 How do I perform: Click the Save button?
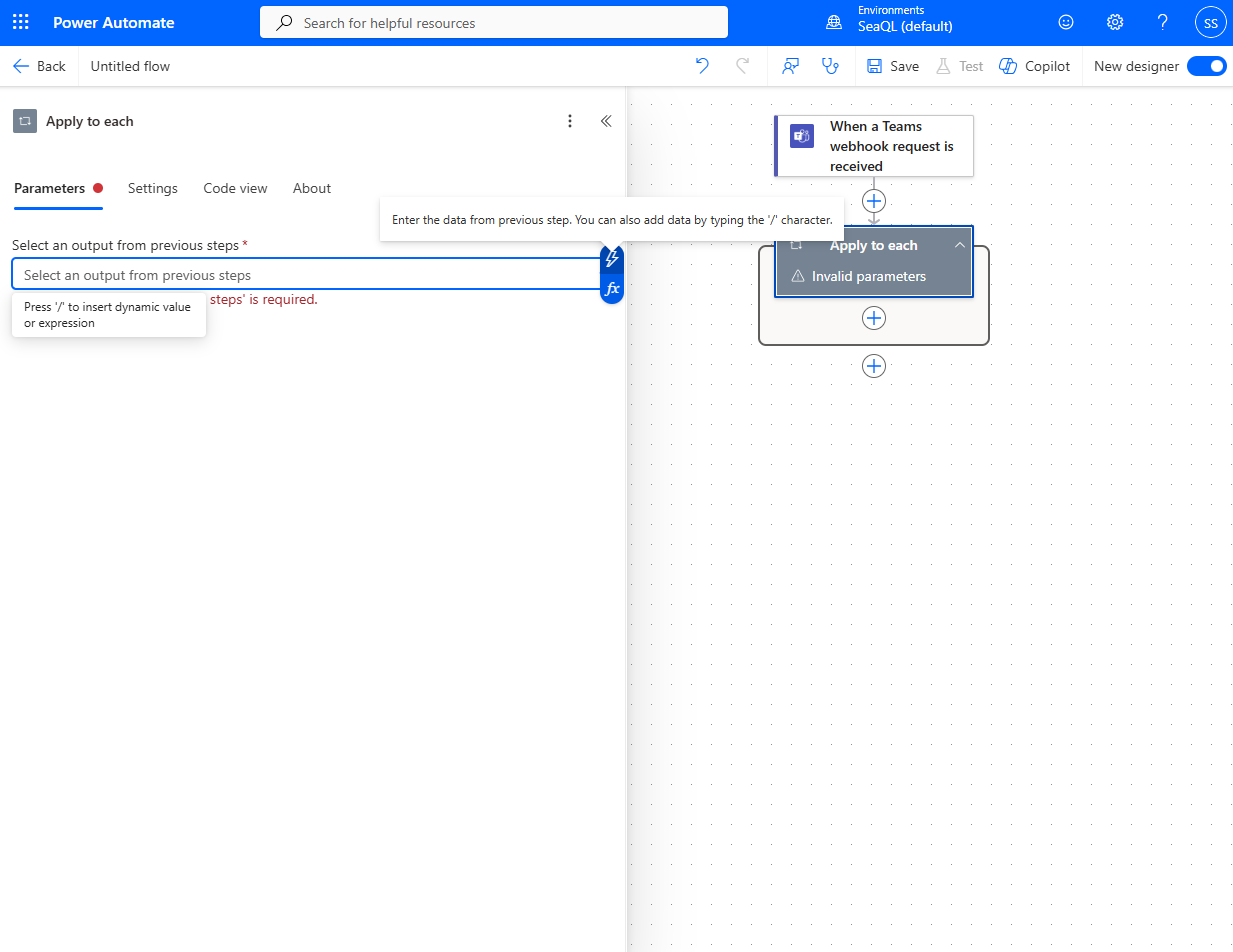[x=893, y=66]
